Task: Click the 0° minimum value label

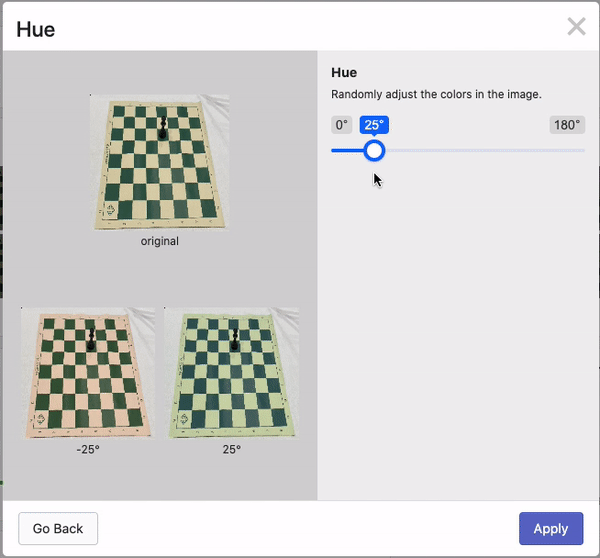Action: [x=341, y=125]
